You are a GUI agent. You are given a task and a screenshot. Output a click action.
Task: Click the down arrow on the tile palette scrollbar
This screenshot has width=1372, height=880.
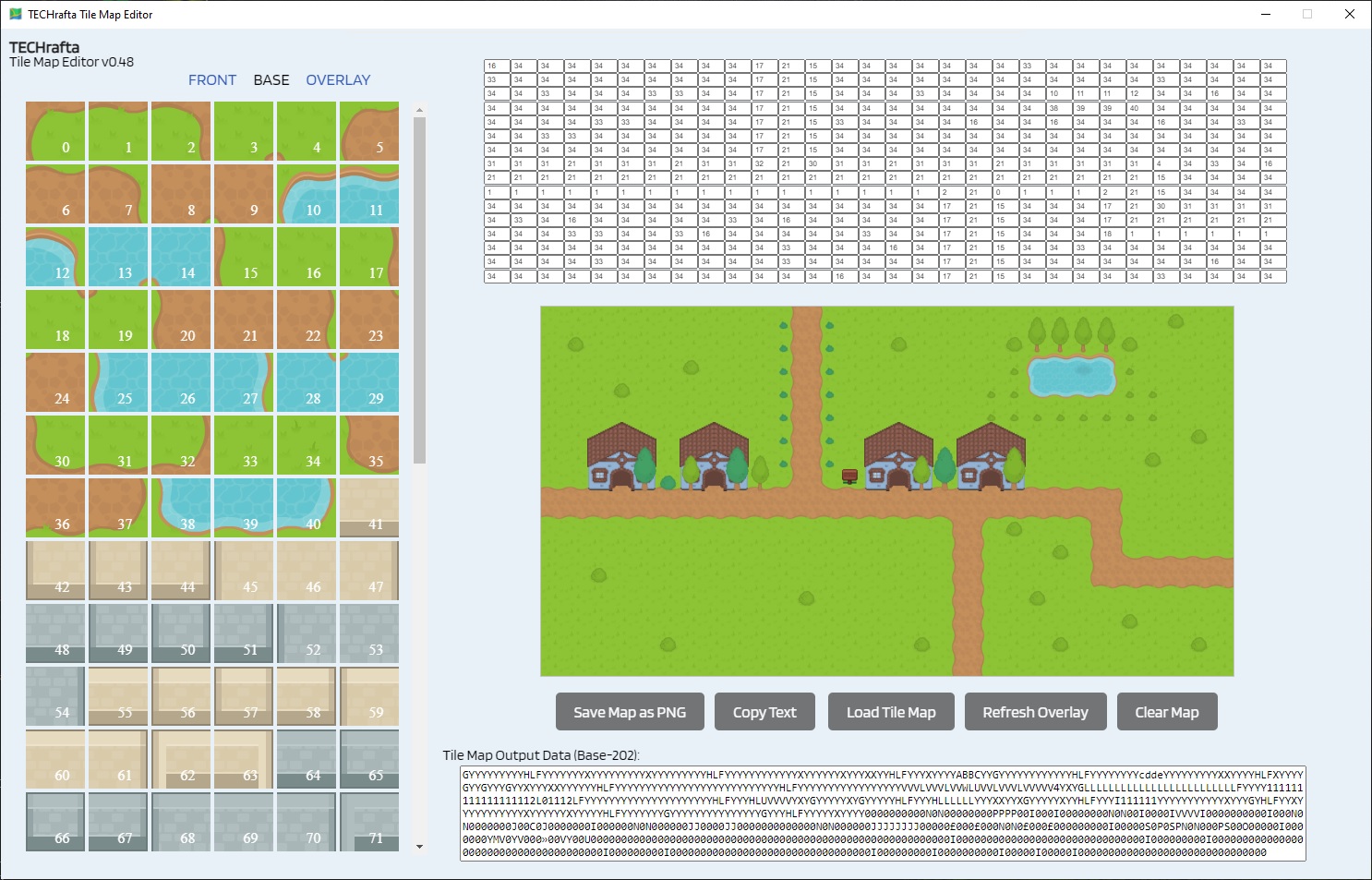pyautogui.click(x=420, y=846)
